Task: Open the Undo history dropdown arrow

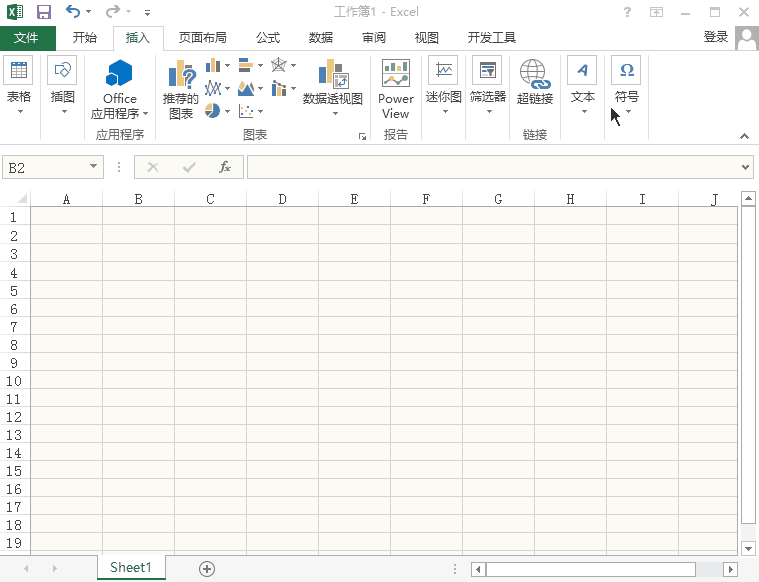Action: 89,12
